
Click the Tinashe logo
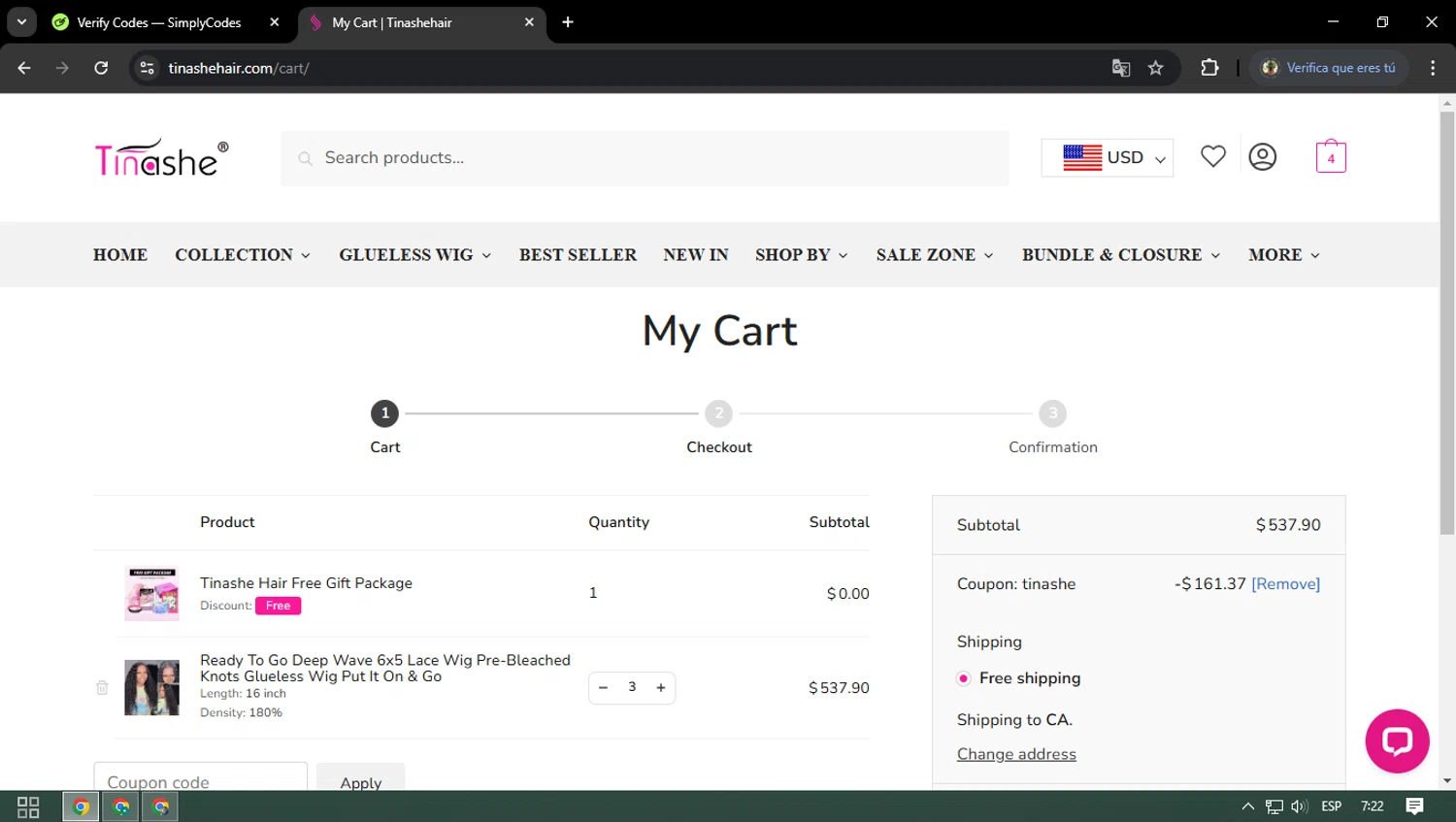(161, 157)
